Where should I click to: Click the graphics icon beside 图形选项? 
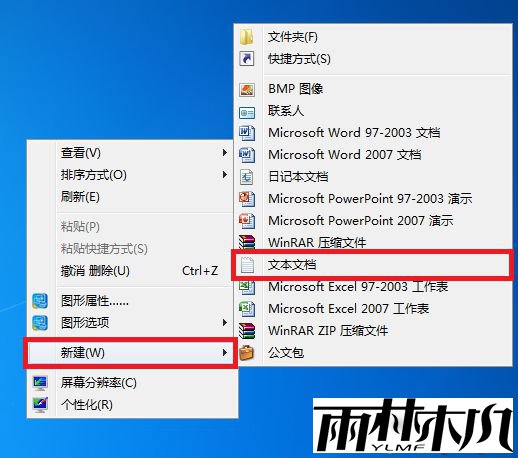pyautogui.click(x=40, y=323)
